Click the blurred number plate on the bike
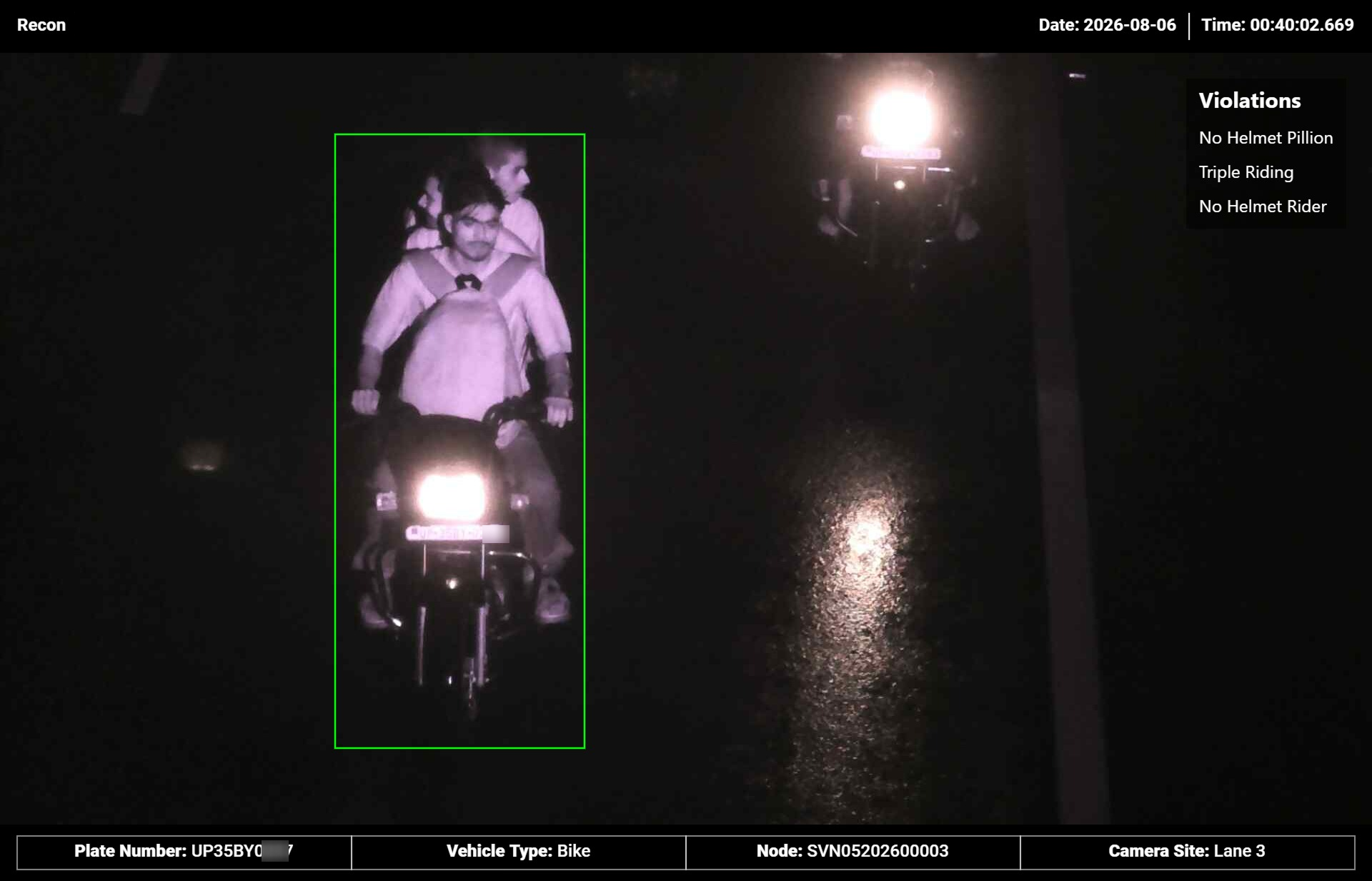 pos(457,533)
